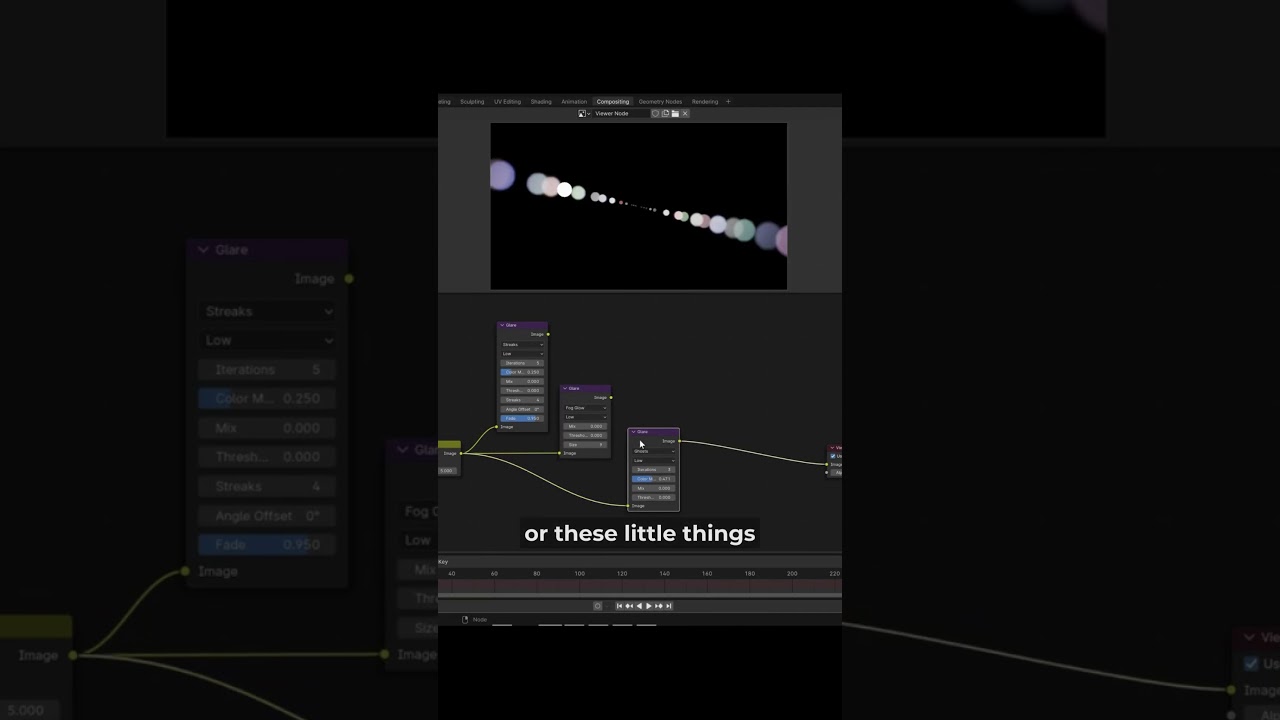Viewport: 1280px width, 720px height.
Task: Click the Iterations 5 field in Streaks node
Action: coord(522,363)
